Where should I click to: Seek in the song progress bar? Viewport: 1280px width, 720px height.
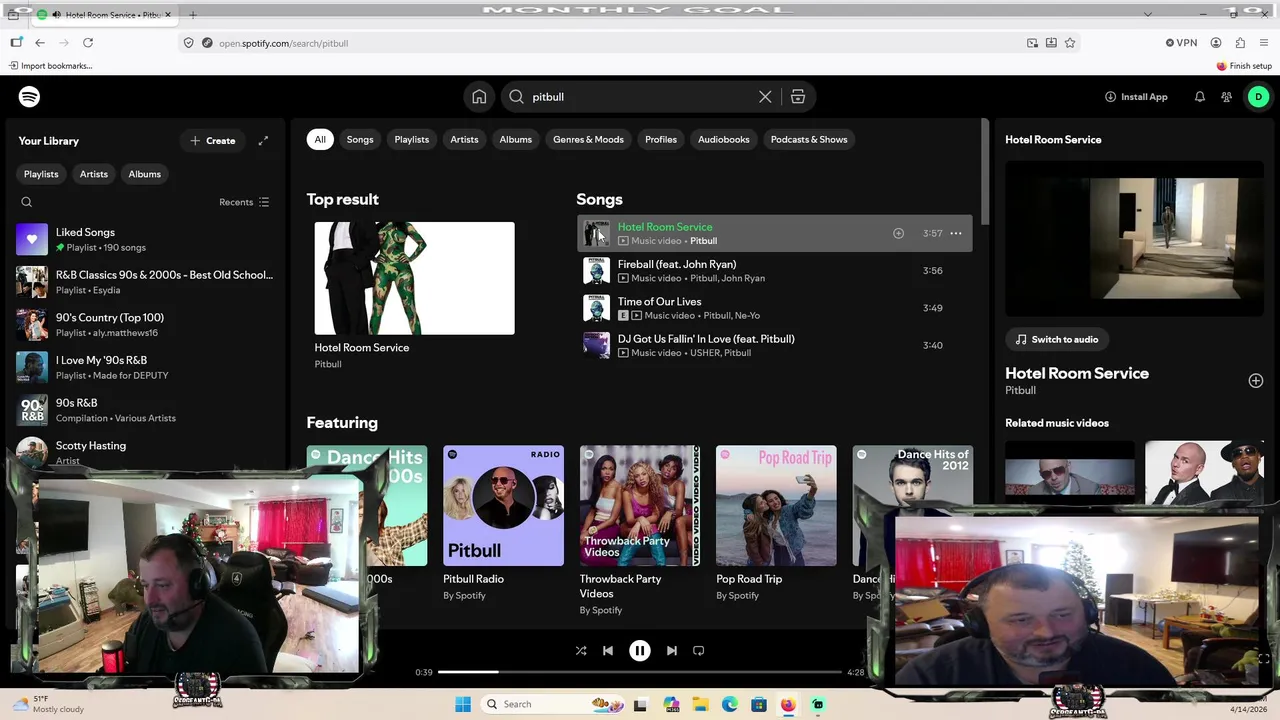point(639,672)
